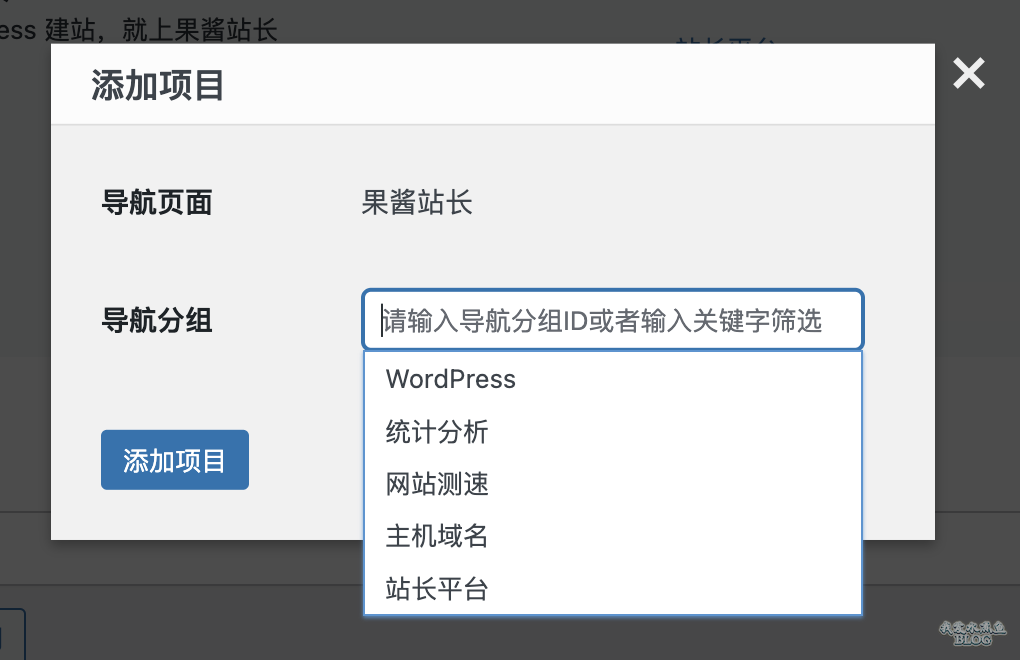Select the 主机域名 dropdown option

[613, 536]
